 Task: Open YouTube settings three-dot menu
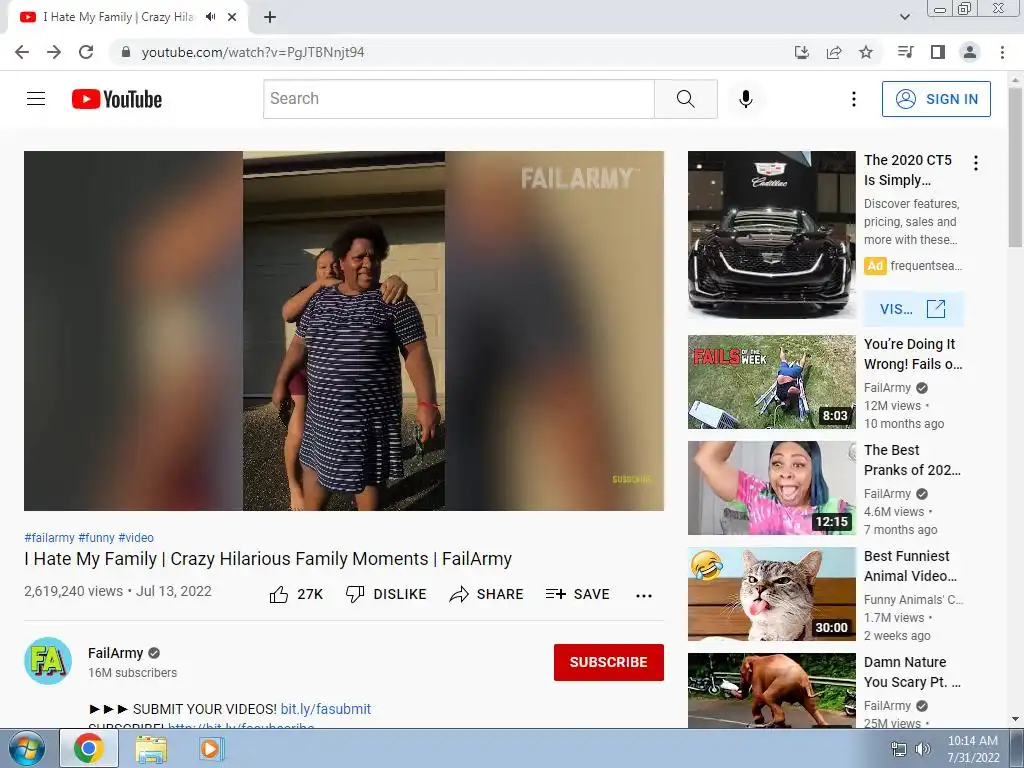pyautogui.click(x=854, y=99)
